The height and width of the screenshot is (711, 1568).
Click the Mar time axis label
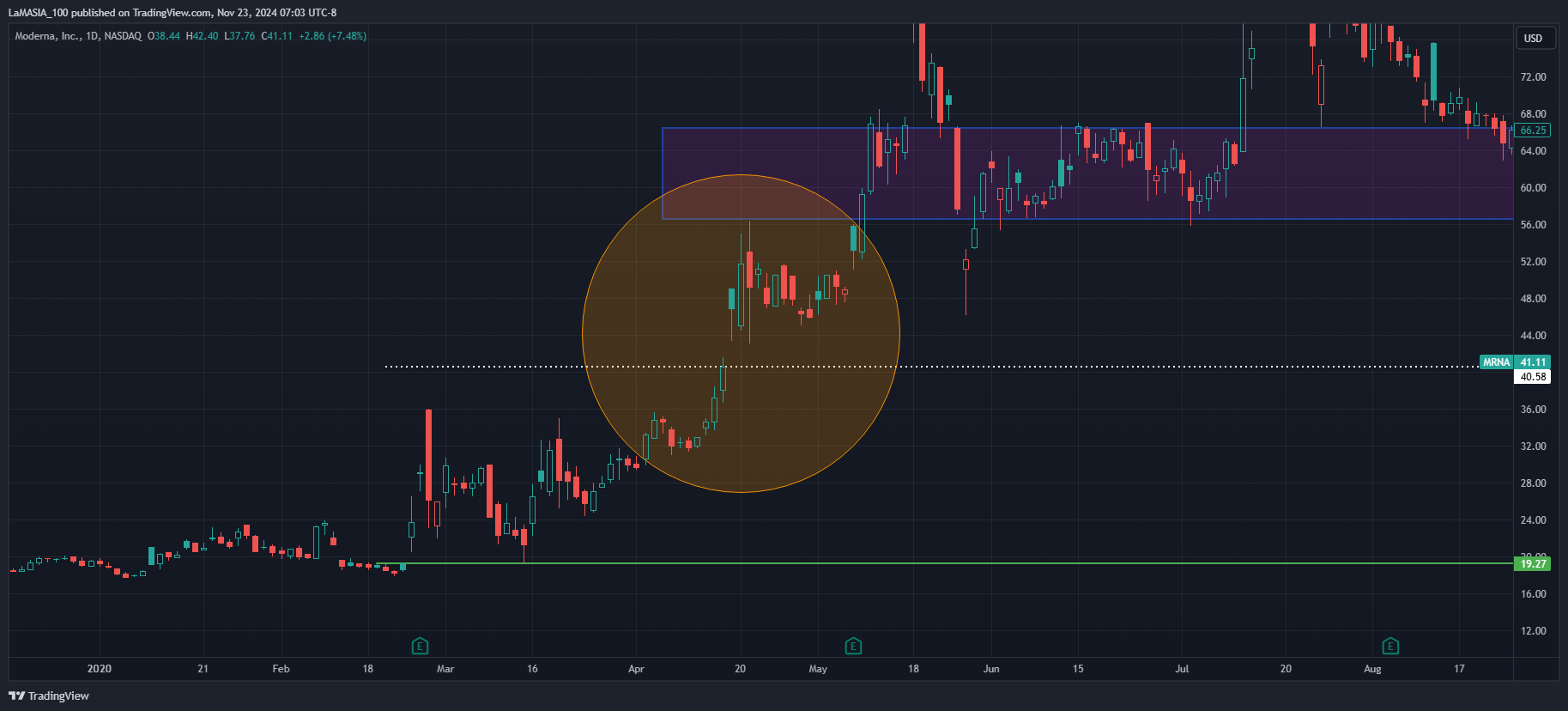[x=445, y=669]
